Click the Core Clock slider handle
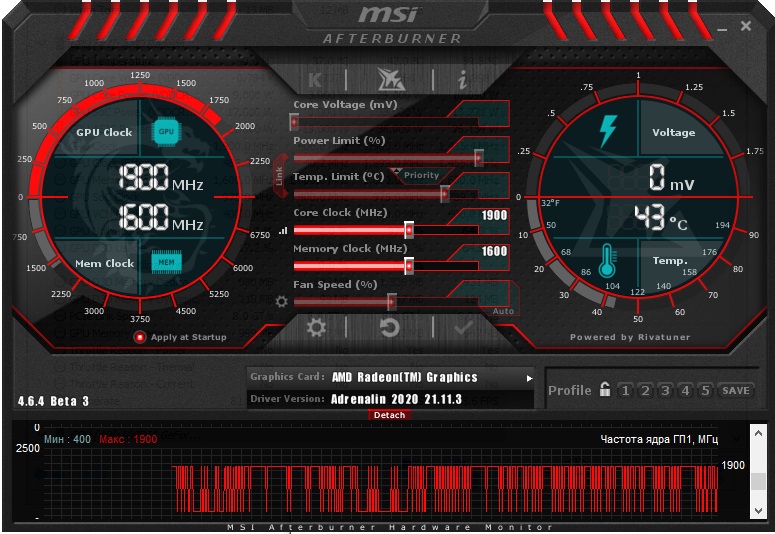This screenshot has height=534, width=775. pyautogui.click(x=409, y=230)
